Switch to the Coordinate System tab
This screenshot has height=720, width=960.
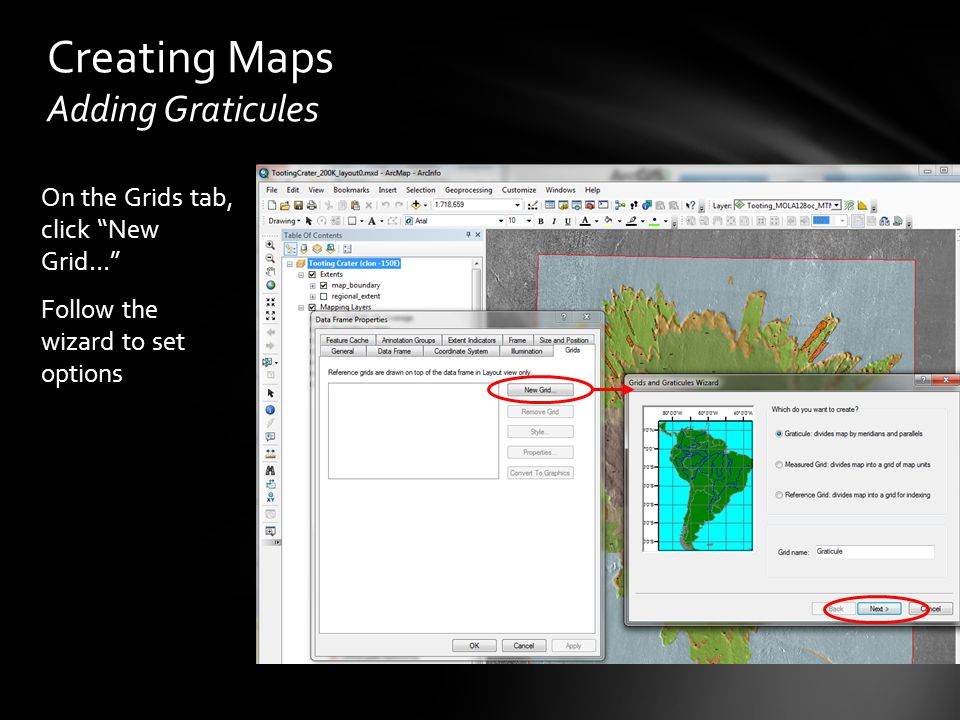[x=461, y=351]
